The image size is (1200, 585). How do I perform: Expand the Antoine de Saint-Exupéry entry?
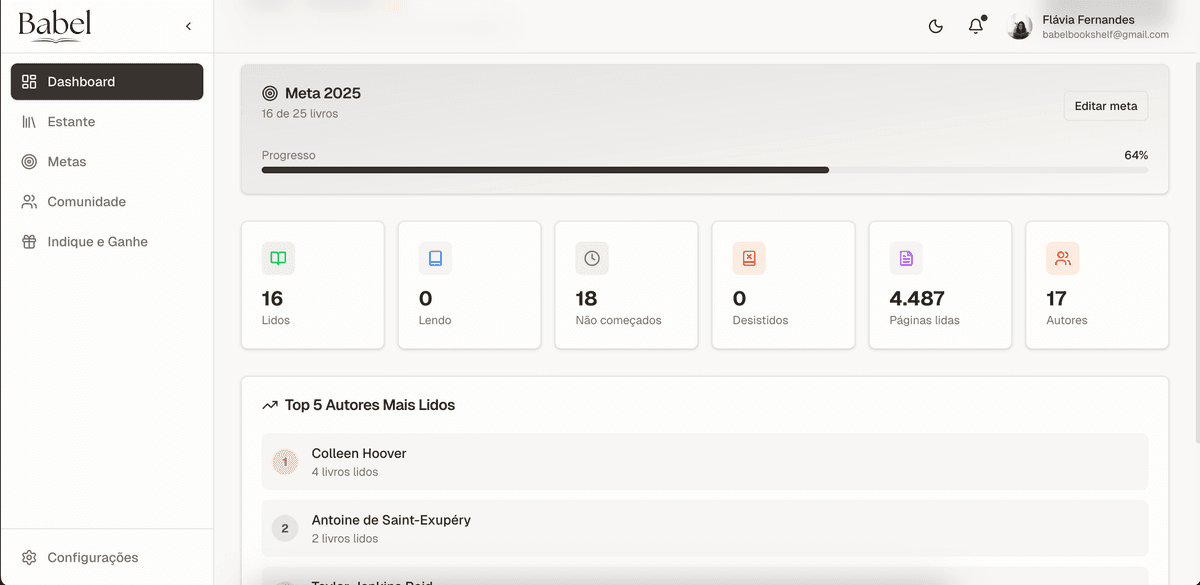tap(704, 528)
